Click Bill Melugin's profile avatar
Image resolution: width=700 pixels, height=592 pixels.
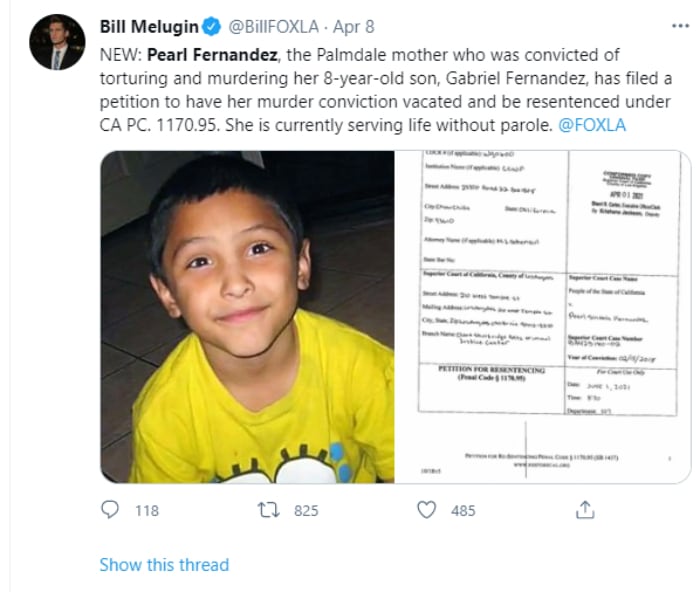point(56,41)
